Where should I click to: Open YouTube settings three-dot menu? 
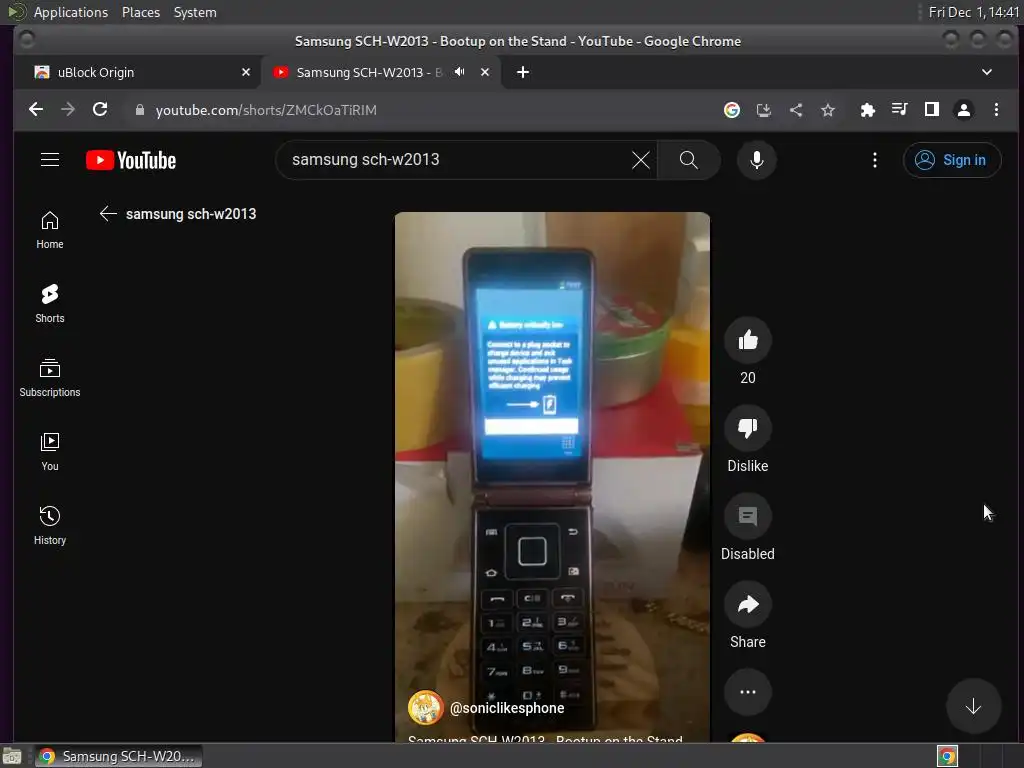[874, 160]
